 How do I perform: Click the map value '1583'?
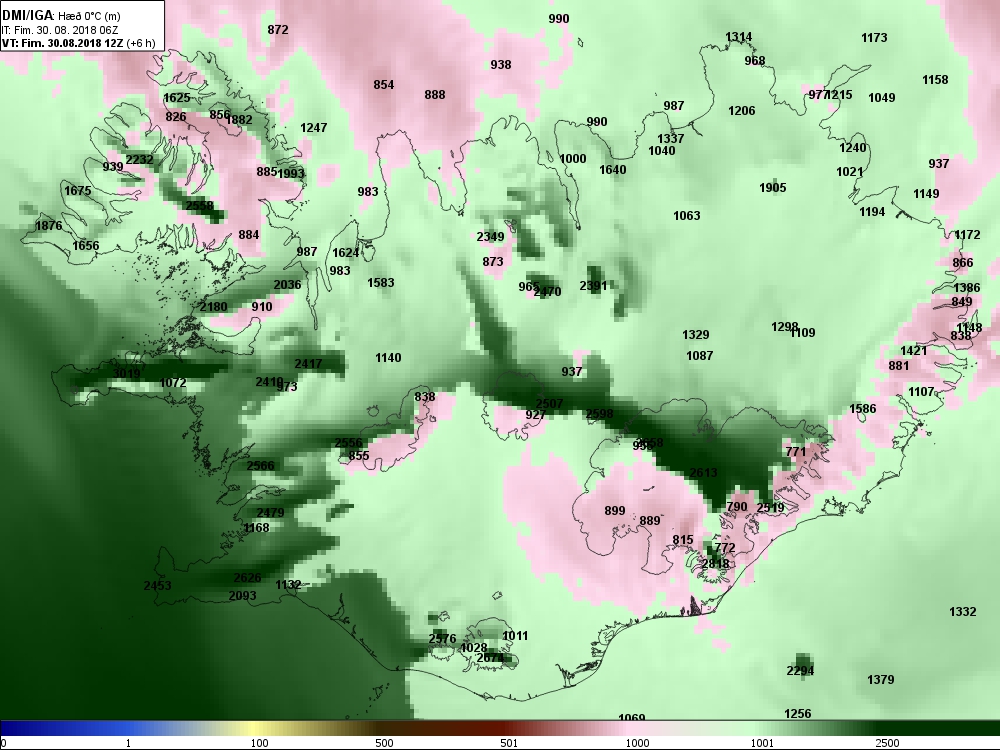coord(381,283)
